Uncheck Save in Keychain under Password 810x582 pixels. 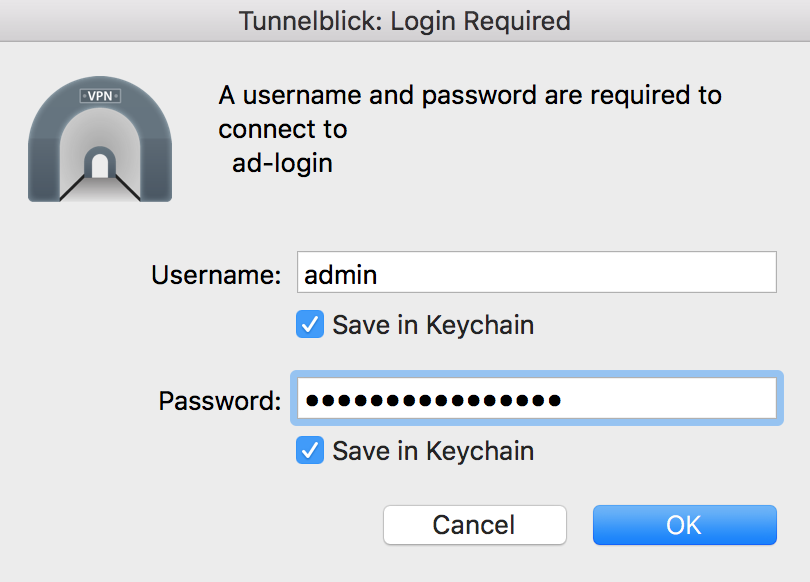coord(310,450)
